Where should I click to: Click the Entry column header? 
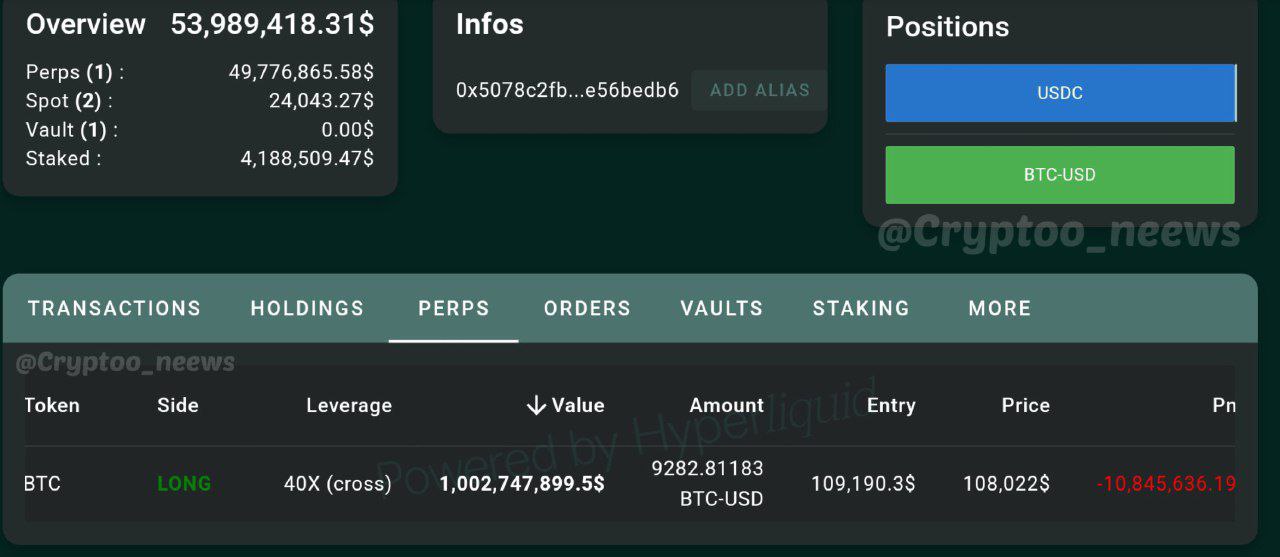(x=891, y=405)
